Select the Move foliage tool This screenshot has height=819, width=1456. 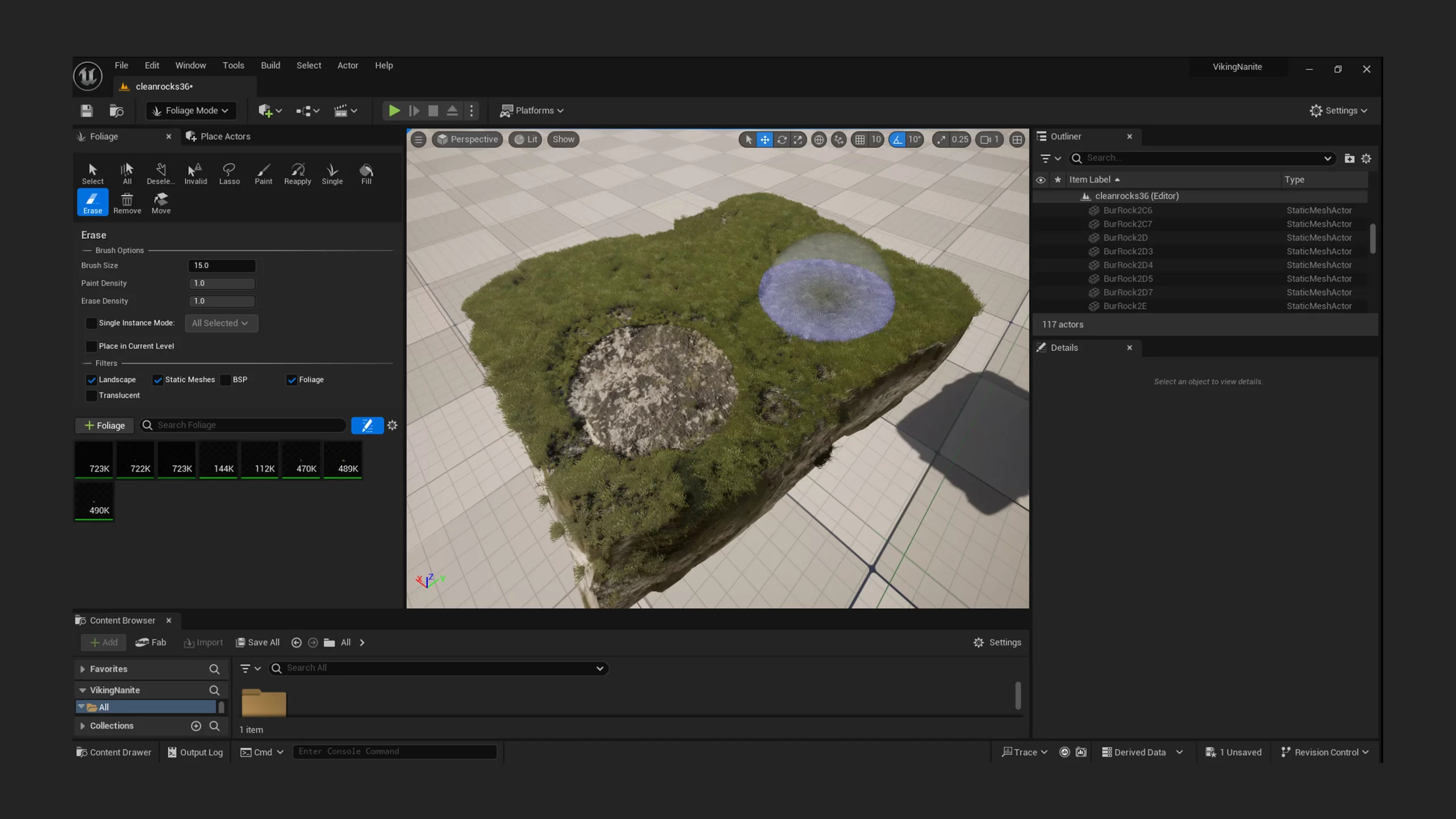[x=161, y=203]
